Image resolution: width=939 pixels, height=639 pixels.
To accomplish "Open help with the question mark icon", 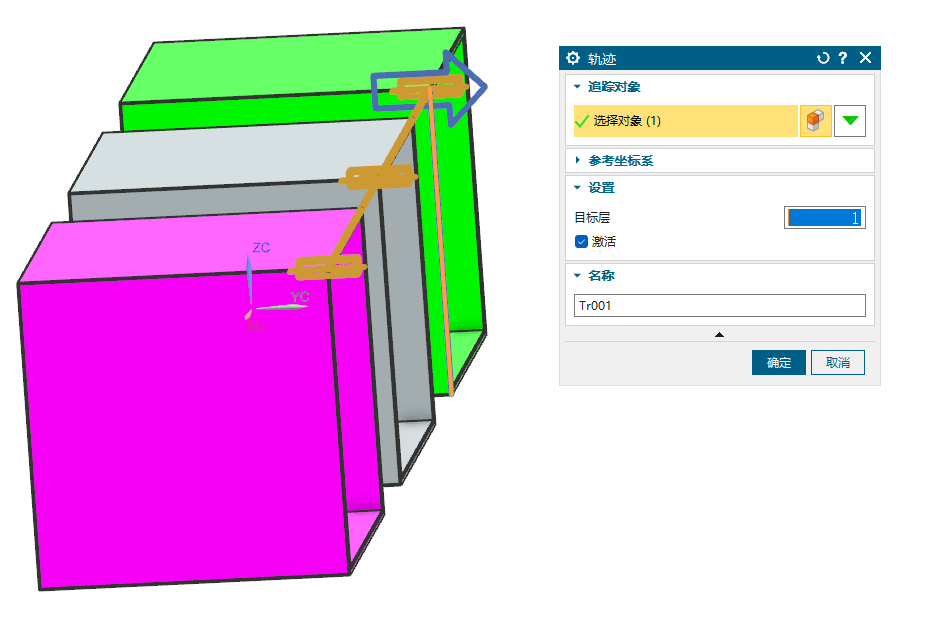I will 843,58.
